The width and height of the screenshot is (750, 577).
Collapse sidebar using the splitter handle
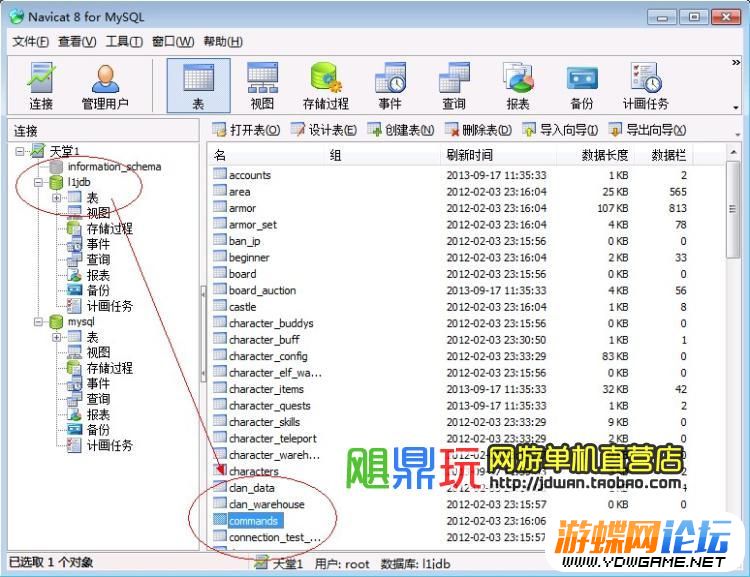(203, 334)
